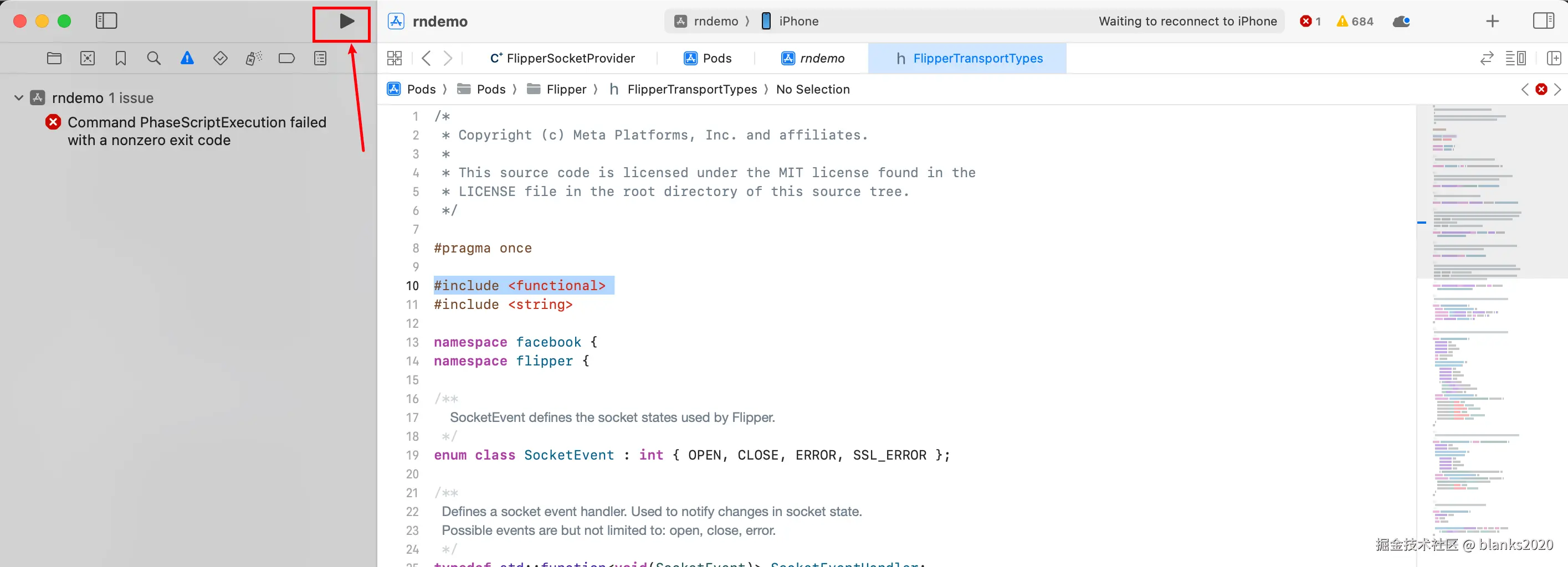Viewport: 1568px width, 567px height.
Task: Open the Find navigator magnifier
Action: point(154,58)
